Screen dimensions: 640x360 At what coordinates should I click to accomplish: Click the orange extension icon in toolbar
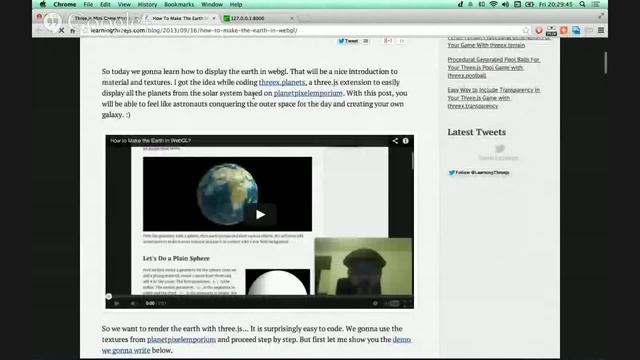[x=564, y=30]
